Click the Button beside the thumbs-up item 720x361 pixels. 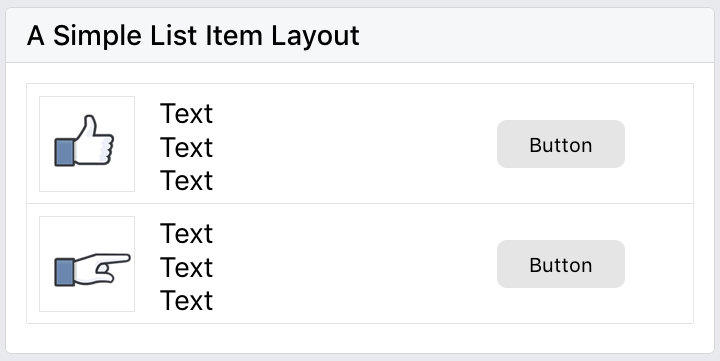[561, 144]
